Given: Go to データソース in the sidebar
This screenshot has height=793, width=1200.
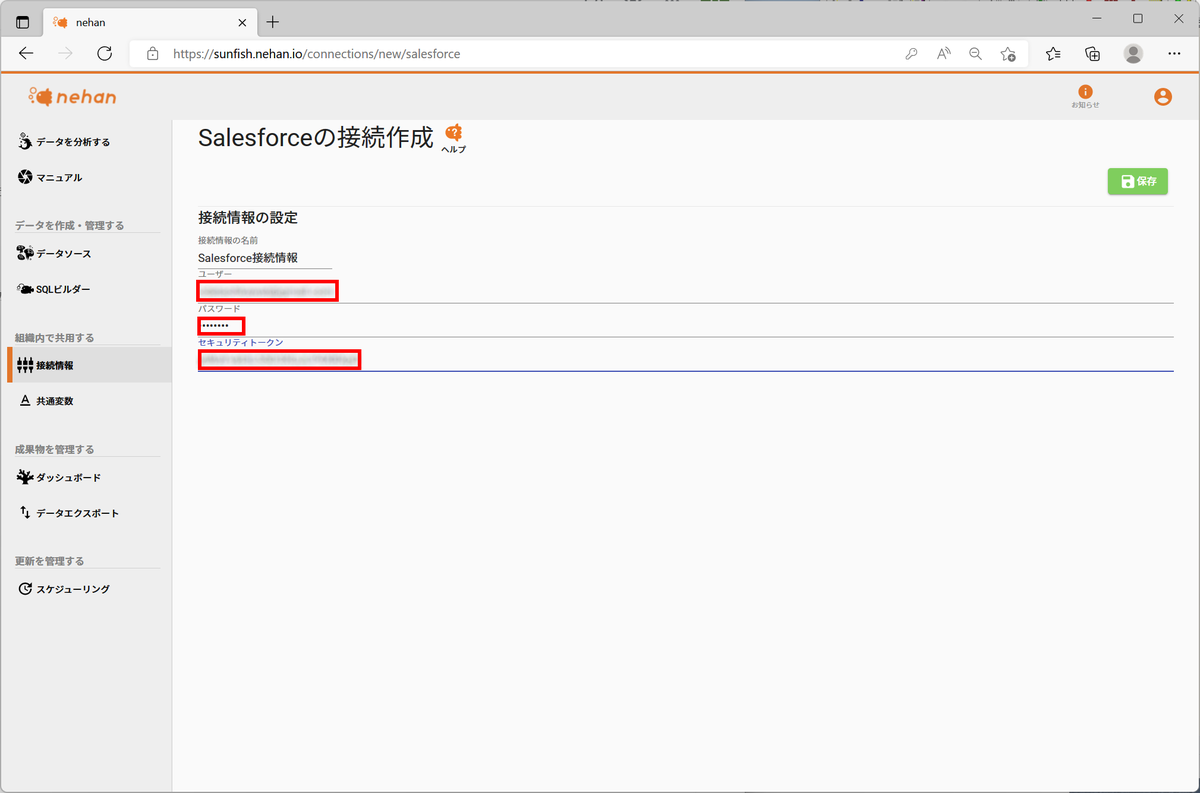Looking at the screenshot, I should coord(55,253).
